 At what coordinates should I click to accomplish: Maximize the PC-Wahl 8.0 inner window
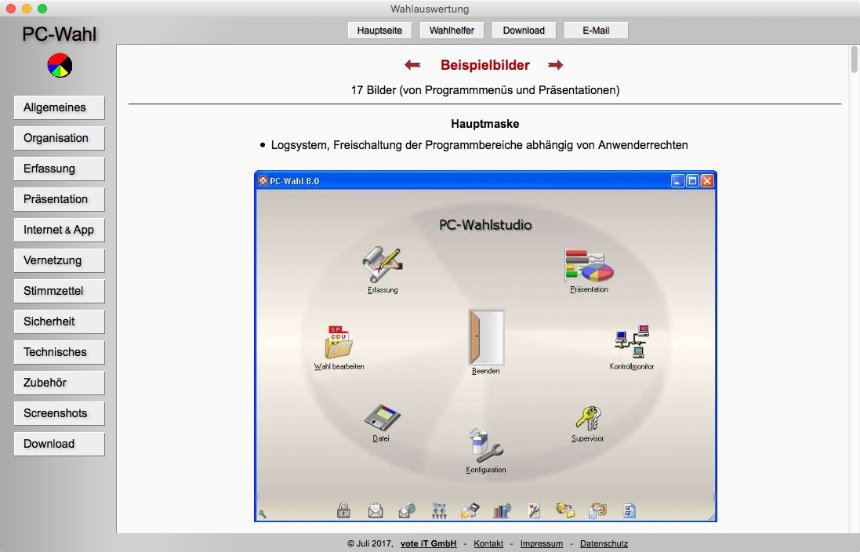(692, 181)
